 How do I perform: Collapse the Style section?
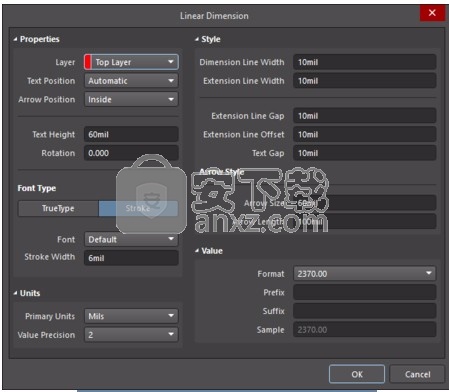pos(197,39)
